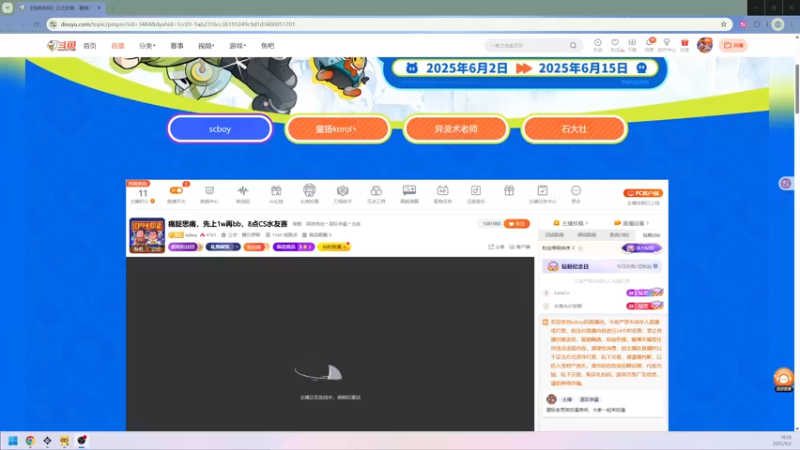Screen dimensions: 800x450
Task: Click the orange 关注 follow button
Action: point(517,223)
